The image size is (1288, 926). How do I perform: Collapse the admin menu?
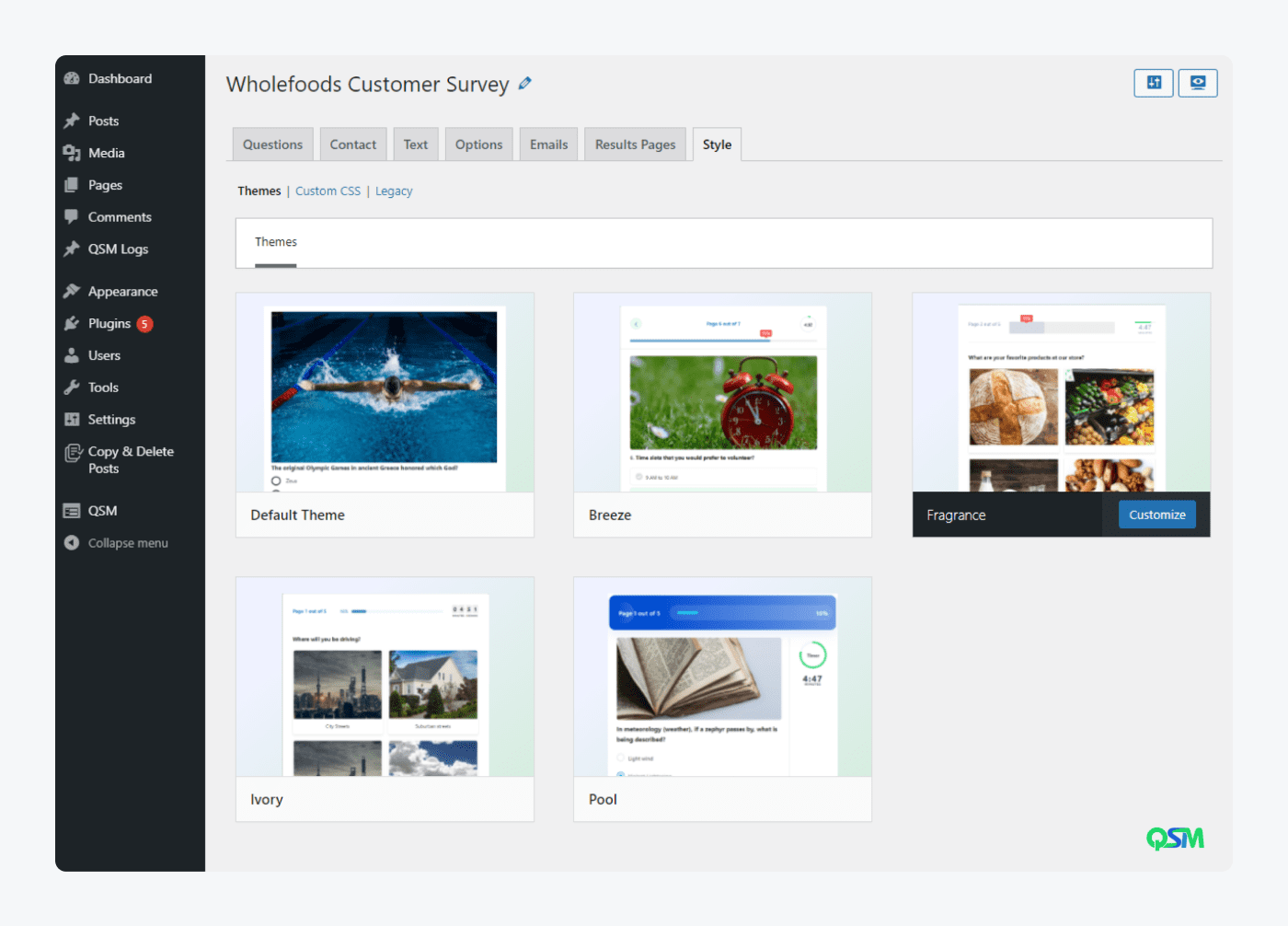click(x=127, y=542)
